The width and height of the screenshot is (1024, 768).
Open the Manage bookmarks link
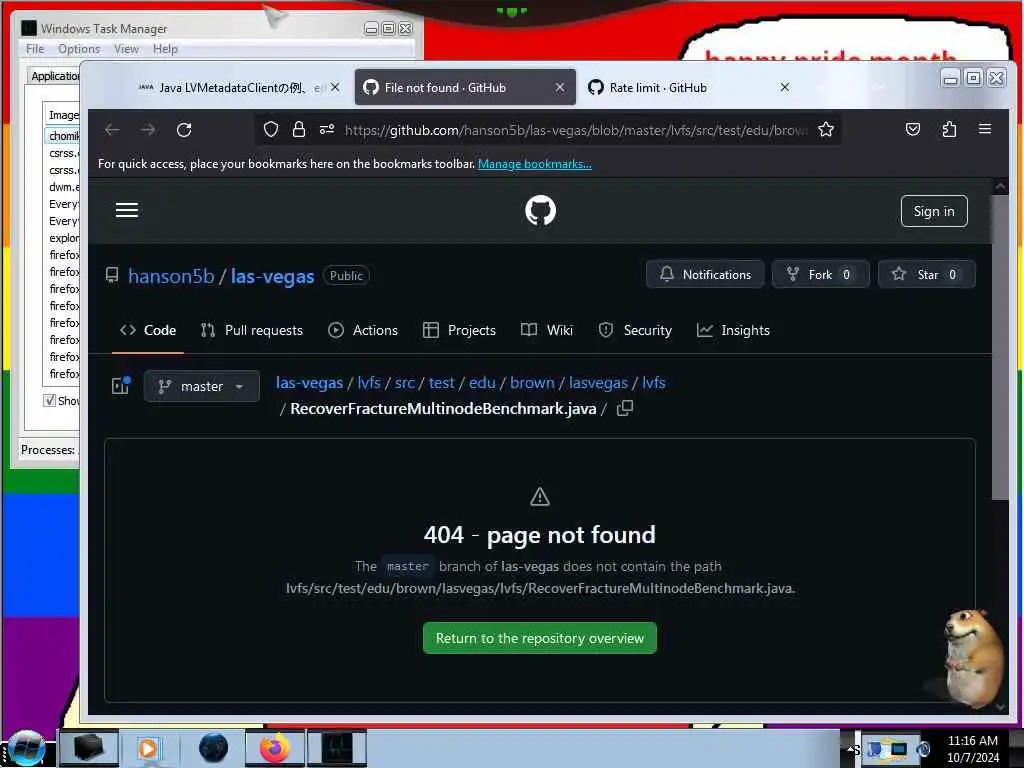tap(535, 164)
